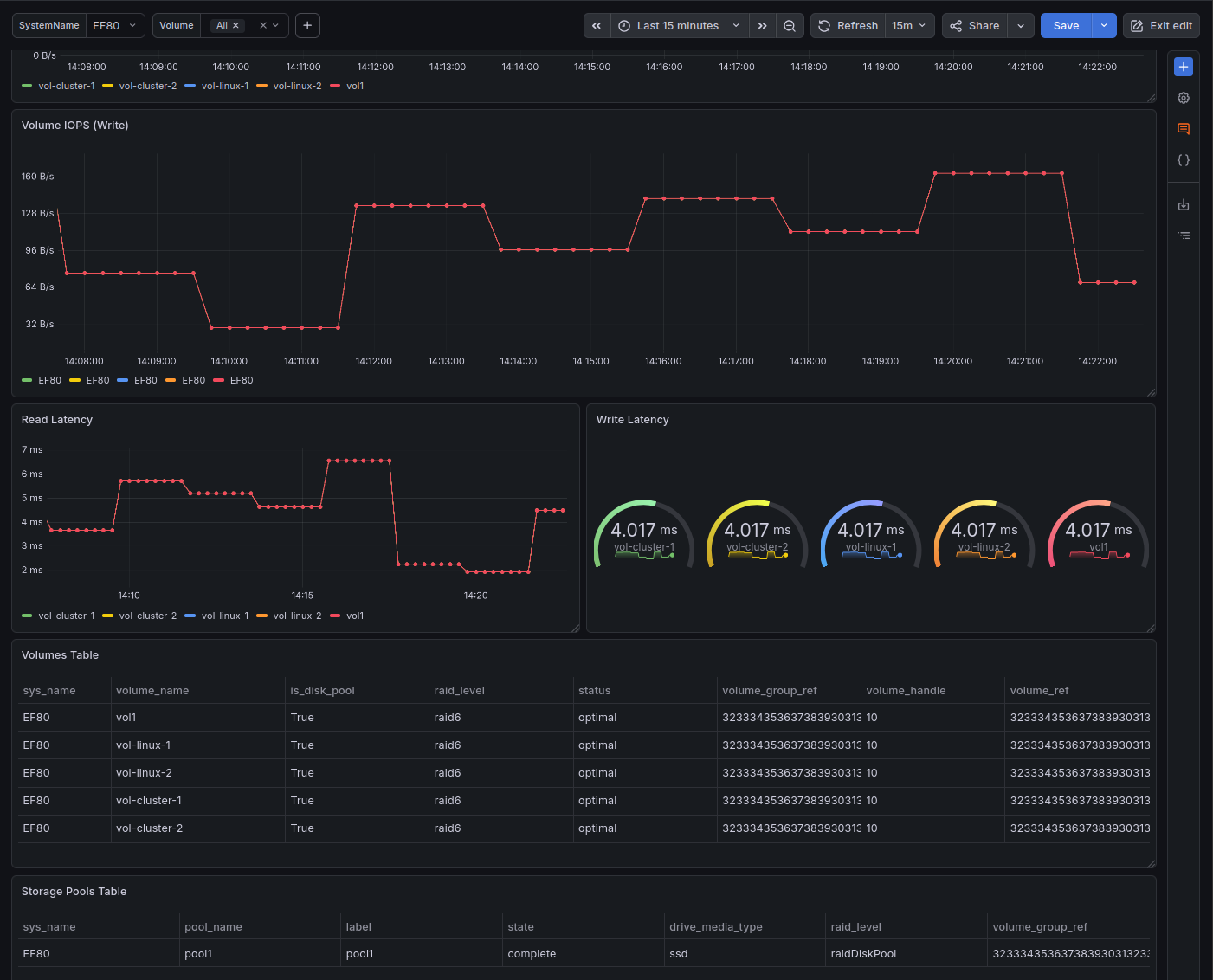Viewport: 1213px width, 980px height.
Task: Open the curly-braces JSON icon in the sidebar
Action: point(1184,160)
